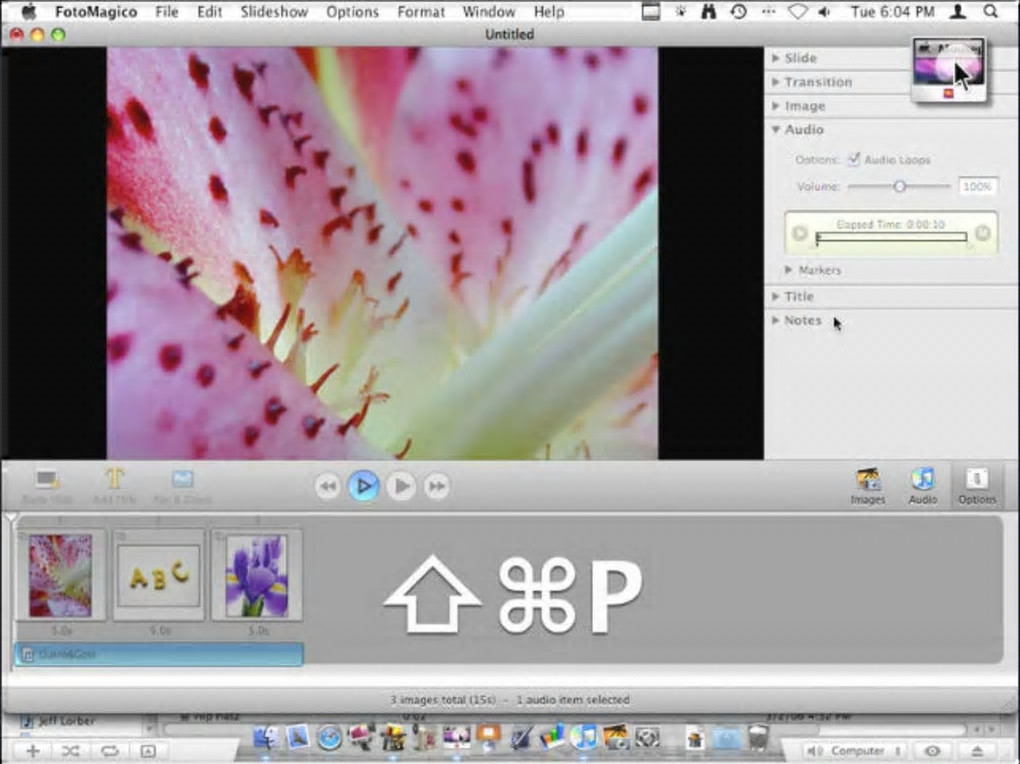1020x764 pixels.
Task: Select the blue audio track in the storyboard
Action: 159,654
